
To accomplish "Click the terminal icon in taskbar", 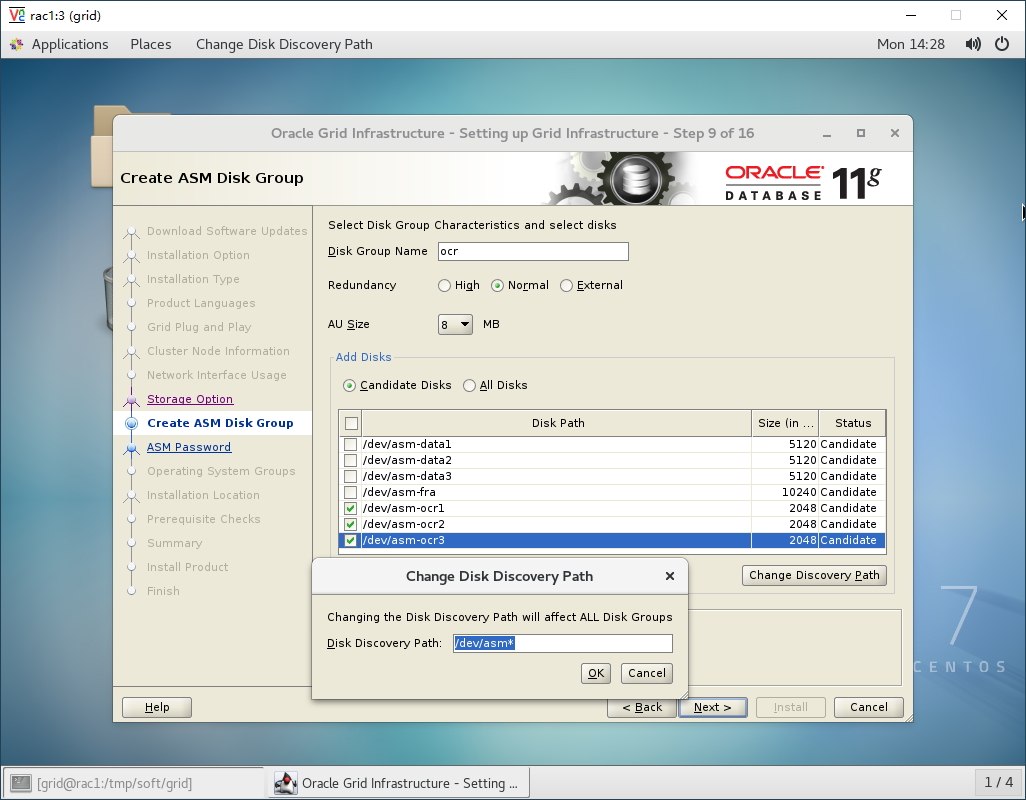I will coord(21,783).
